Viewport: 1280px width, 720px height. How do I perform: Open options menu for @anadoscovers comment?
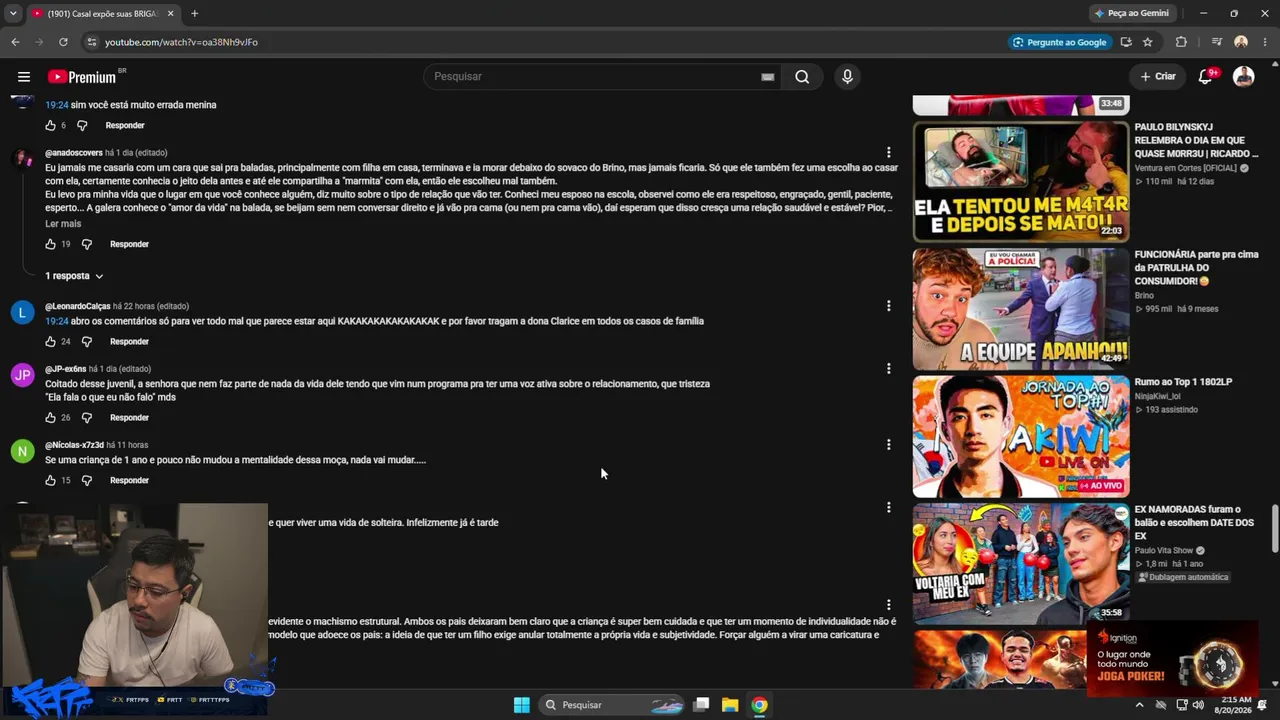[x=888, y=153]
